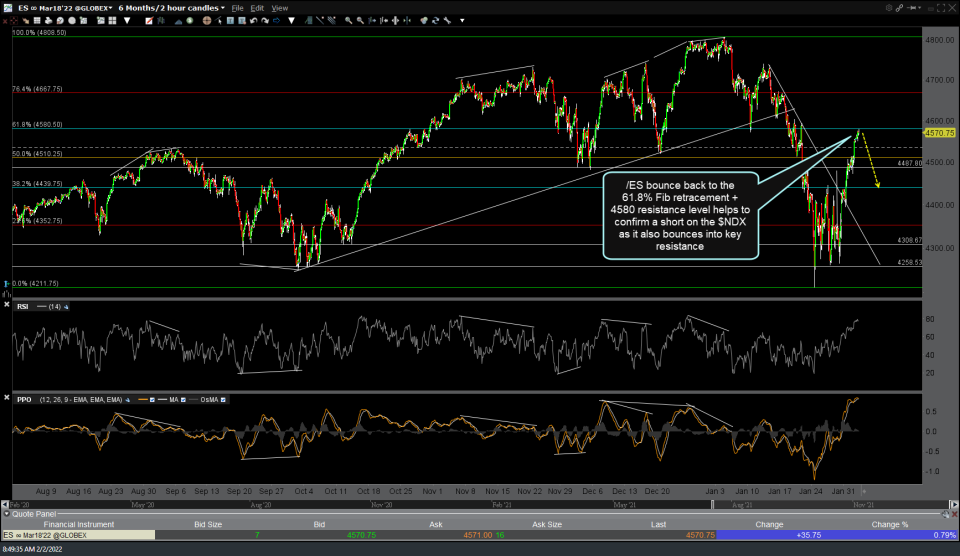Click the ask price 4571.00 cell
The width and height of the screenshot is (960, 556).
tap(478, 535)
